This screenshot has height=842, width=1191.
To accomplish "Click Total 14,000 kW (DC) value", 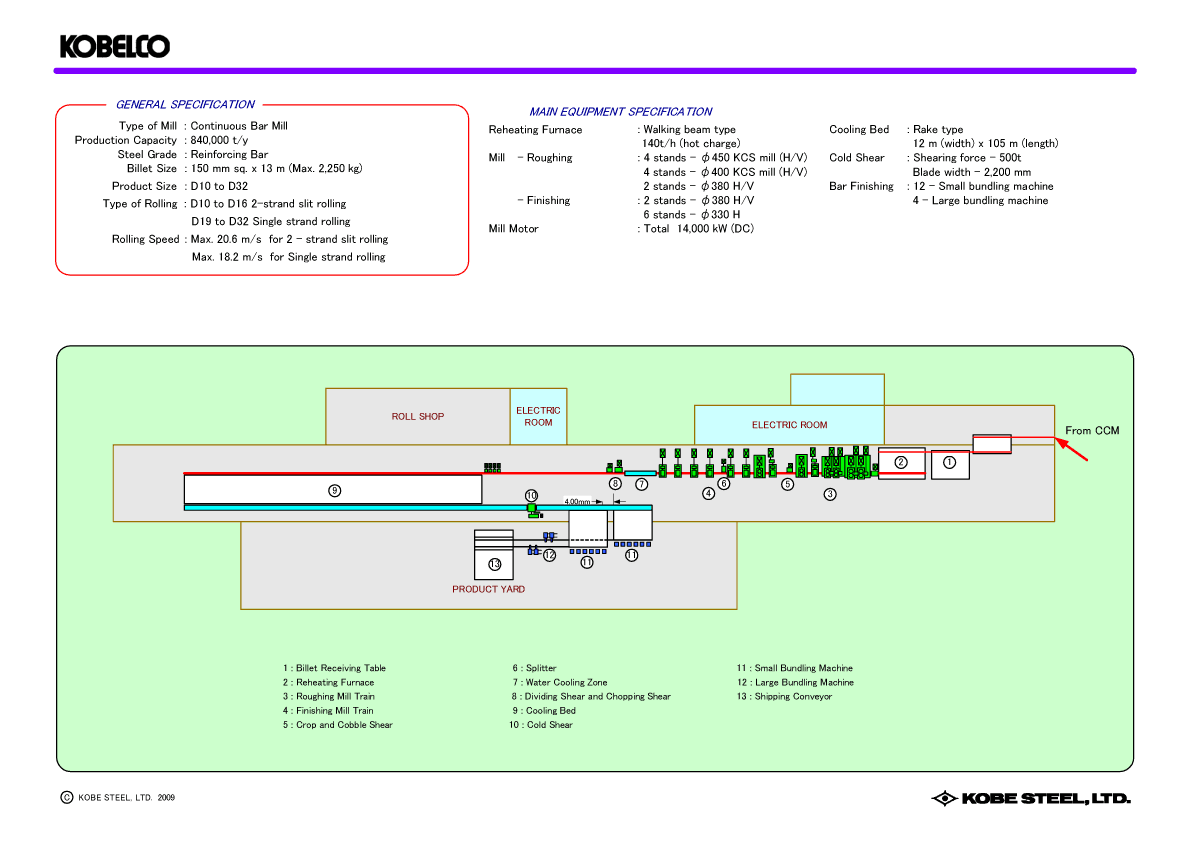I will click(x=699, y=229).
